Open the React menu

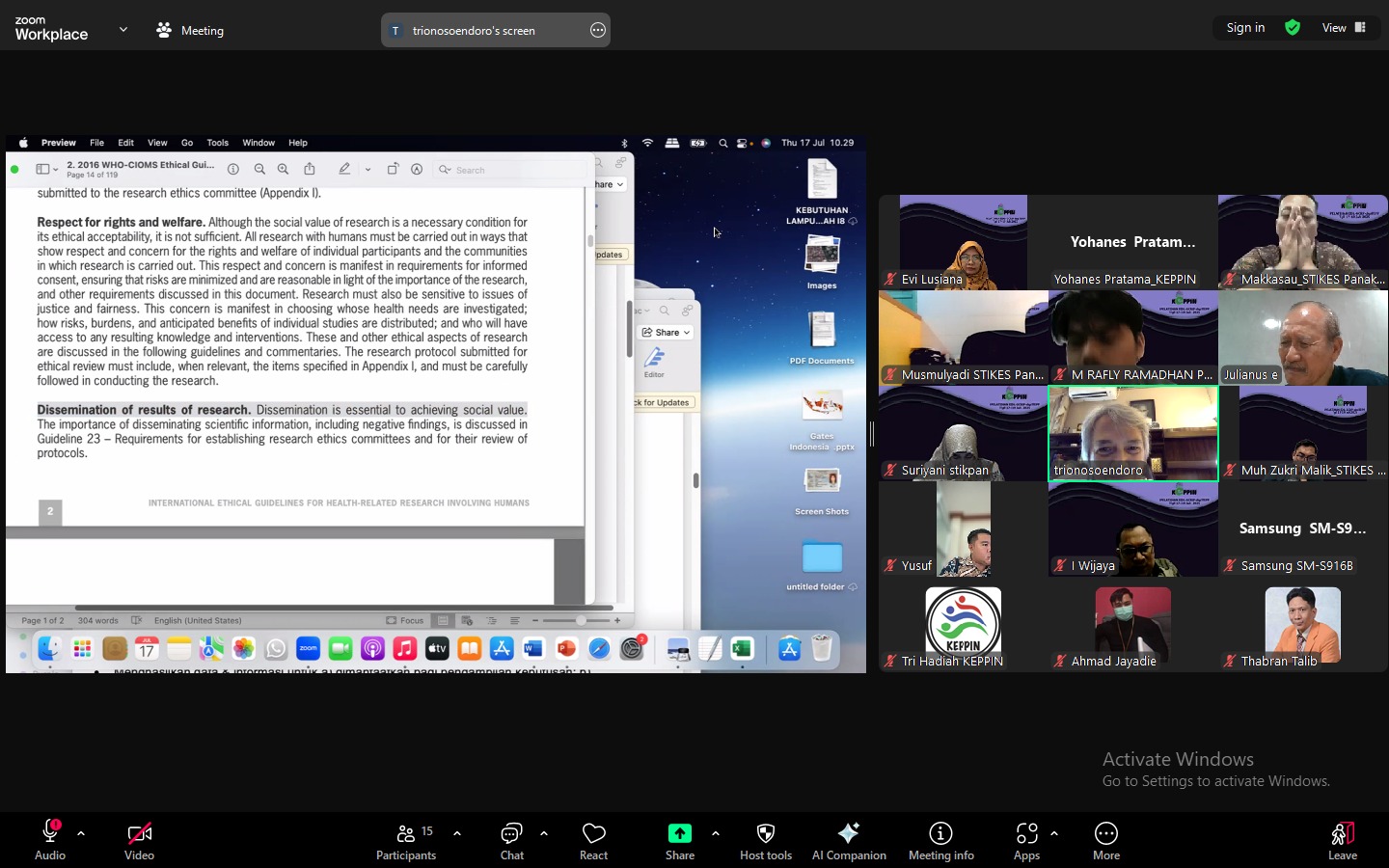594,840
